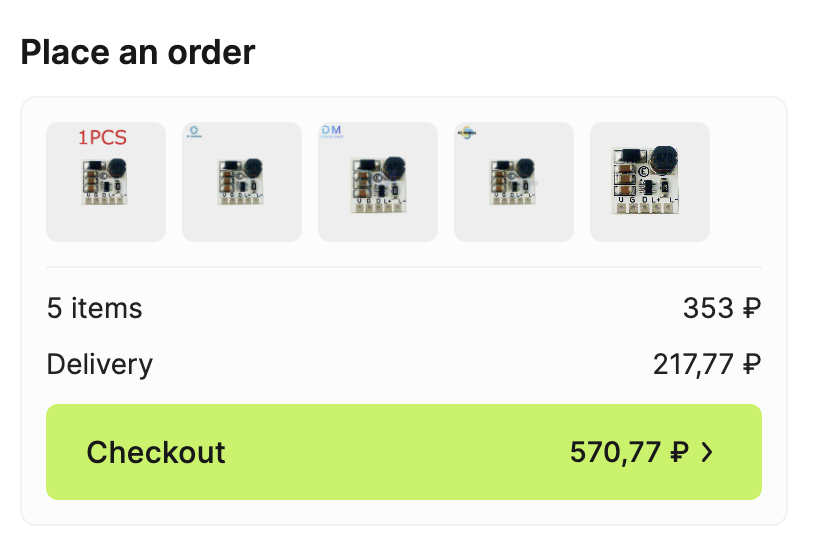
Task: Click the 353 ₽ items price
Action: 722,308
